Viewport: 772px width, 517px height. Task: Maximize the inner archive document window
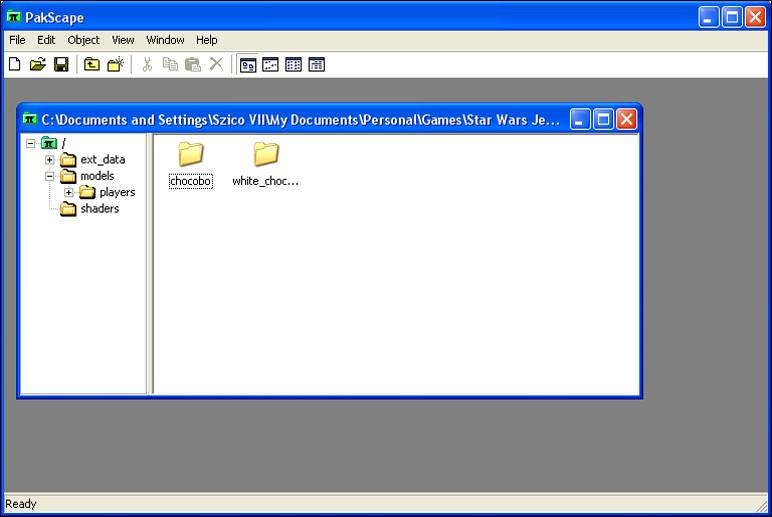[603, 120]
